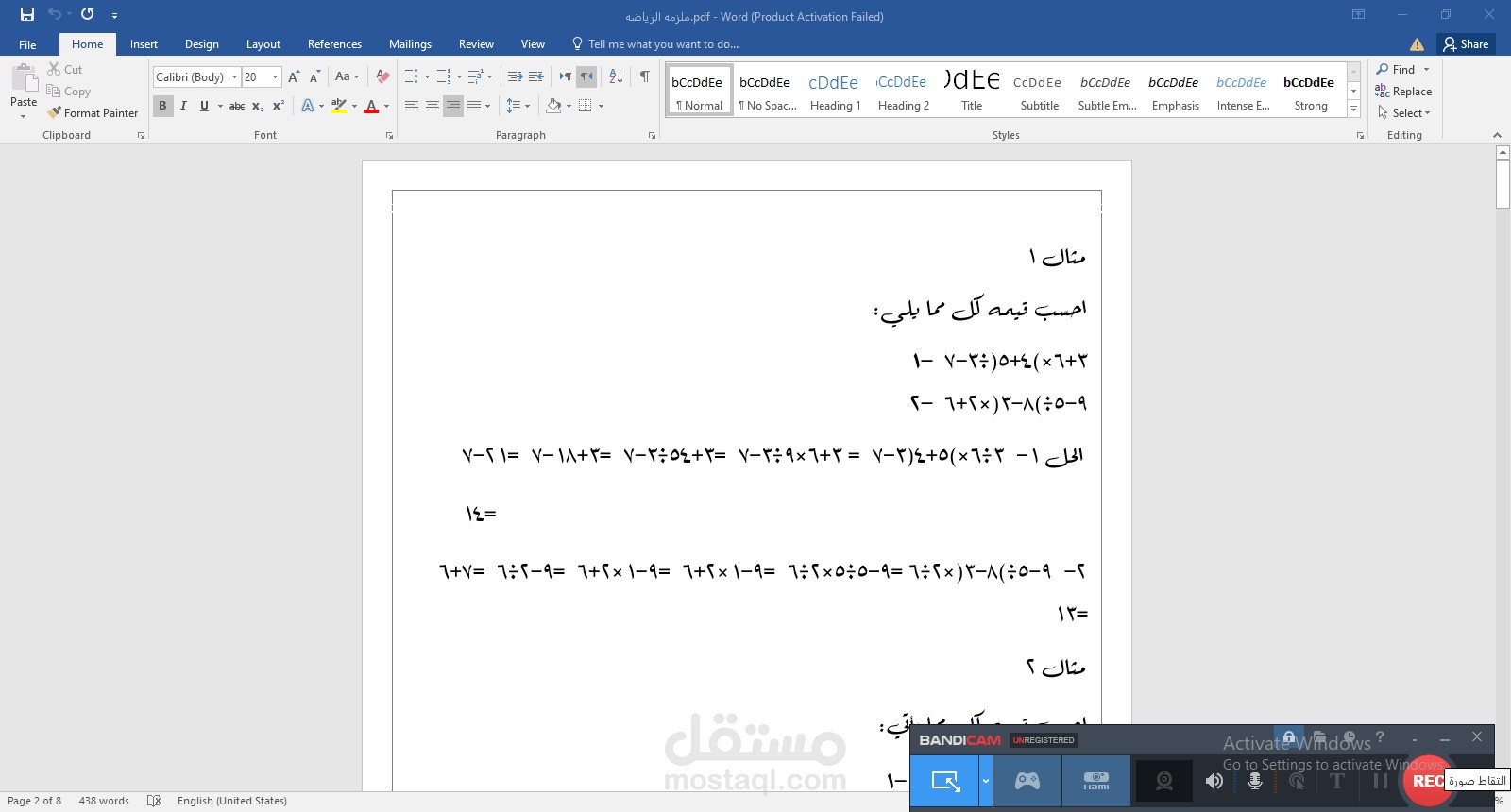
Task: Click the vertical scrollbar thumb
Action: [x=1503, y=184]
